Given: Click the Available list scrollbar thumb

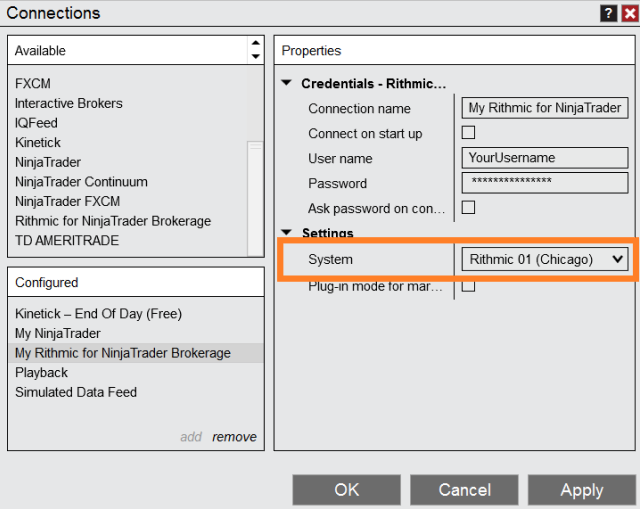Looking at the screenshot, I should [256, 198].
